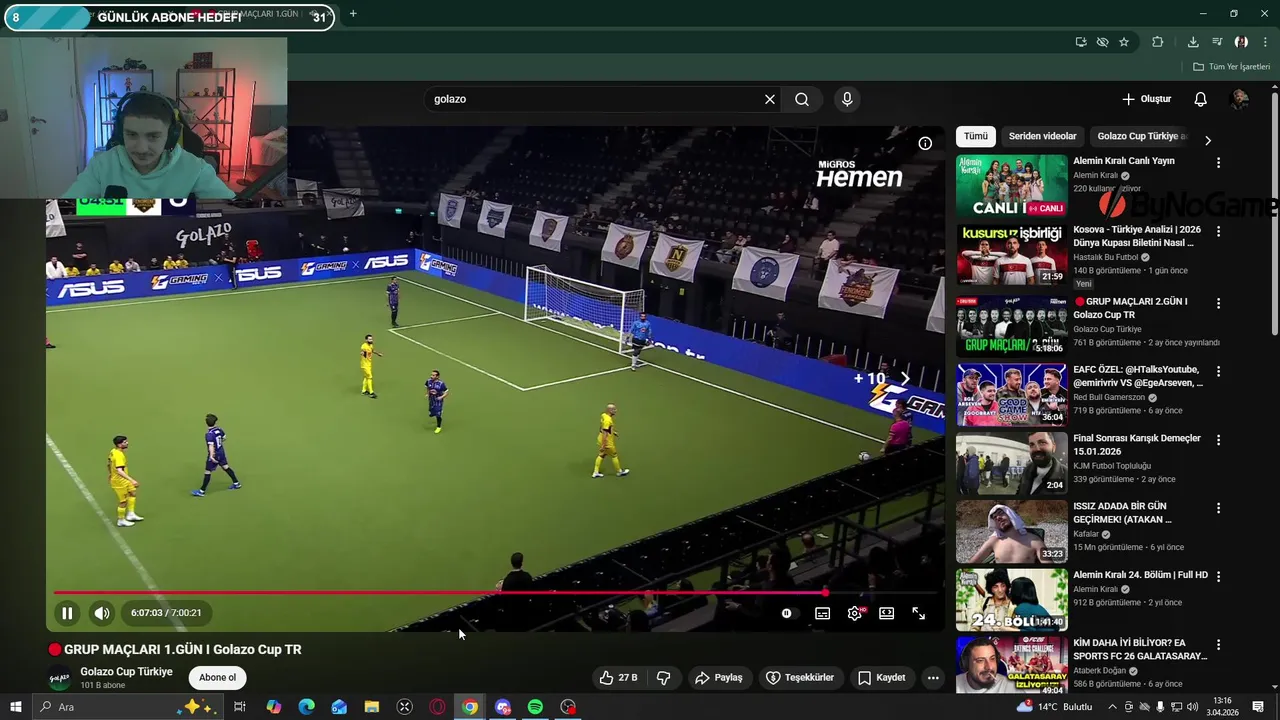Open Final Sonrası Karışık Demeçler thumbnail
1280x720 pixels.
pyautogui.click(x=1011, y=464)
